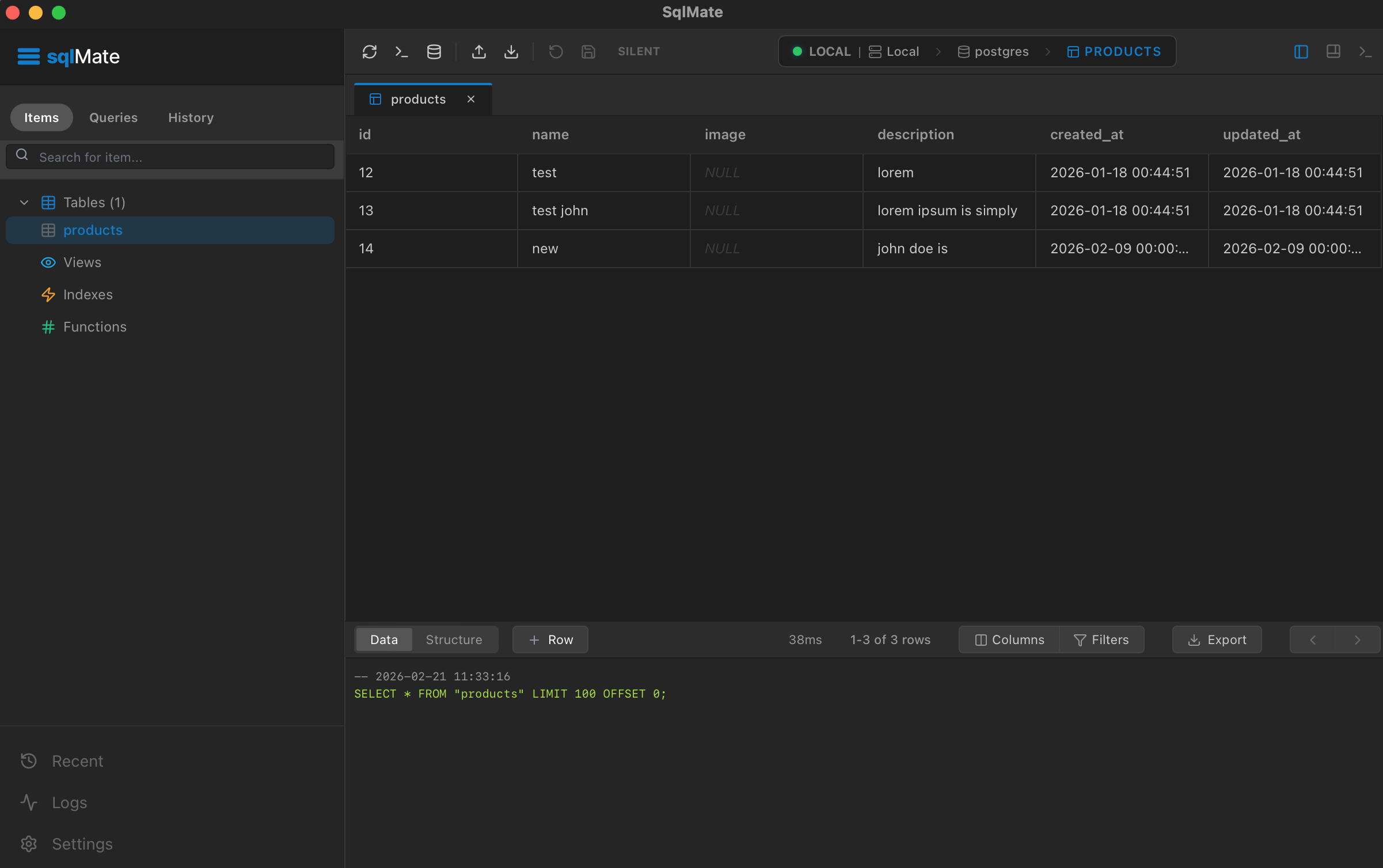Click the 'test john' name cell
Viewport: 1383px width, 868px height.
[603, 211]
